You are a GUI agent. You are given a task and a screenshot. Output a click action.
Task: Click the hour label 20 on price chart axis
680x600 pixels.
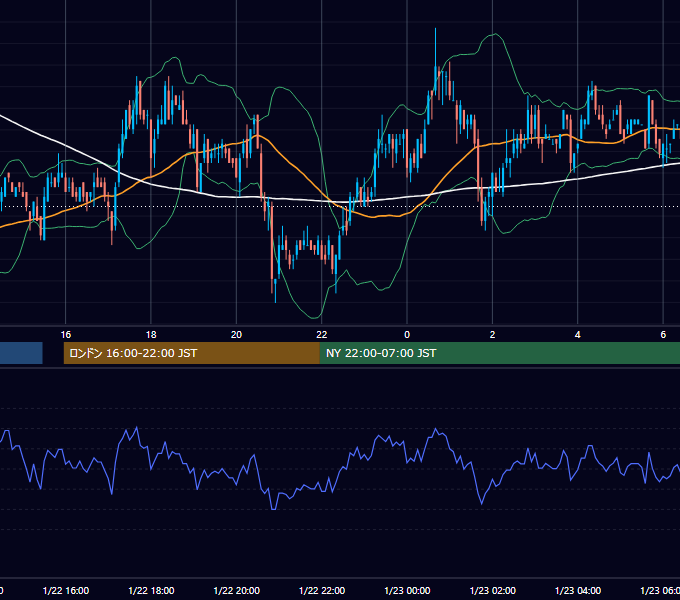pos(236,335)
